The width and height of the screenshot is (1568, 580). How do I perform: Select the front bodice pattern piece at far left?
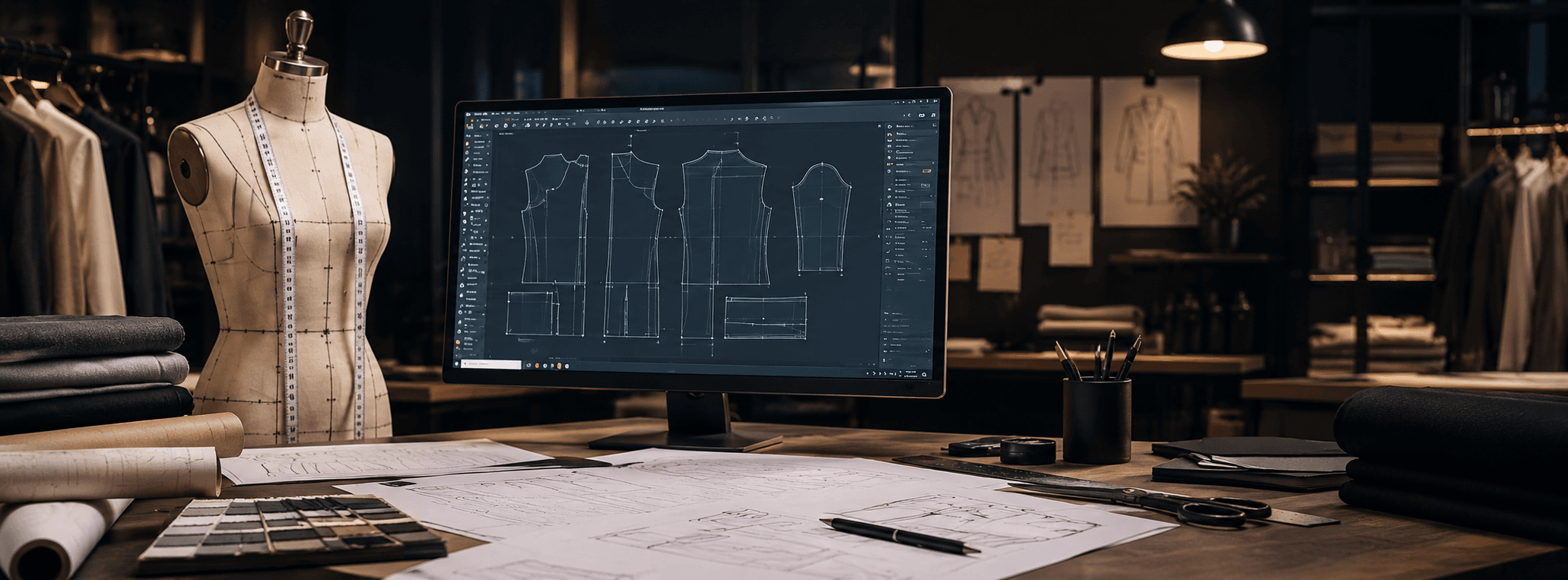(556, 219)
